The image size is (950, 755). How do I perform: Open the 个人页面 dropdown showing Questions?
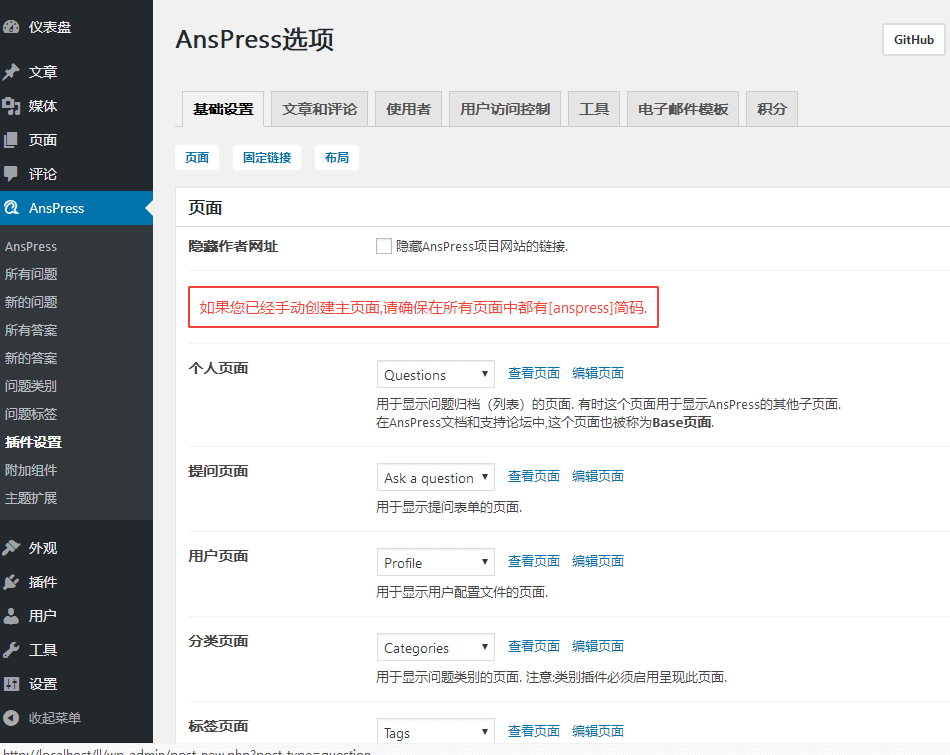pos(436,374)
